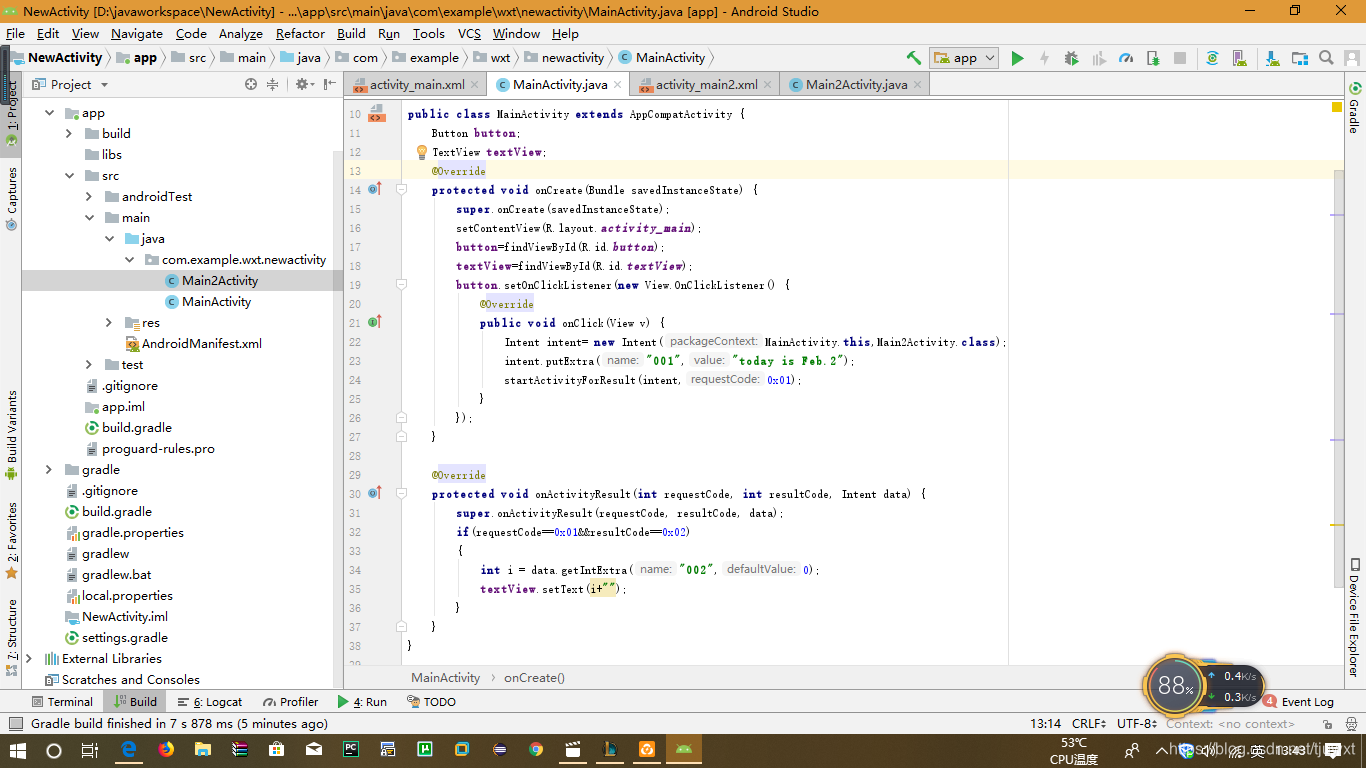Open the Profile app gauge icon
The height and width of the screenshot is (768, 1366).
(1126, 58)
